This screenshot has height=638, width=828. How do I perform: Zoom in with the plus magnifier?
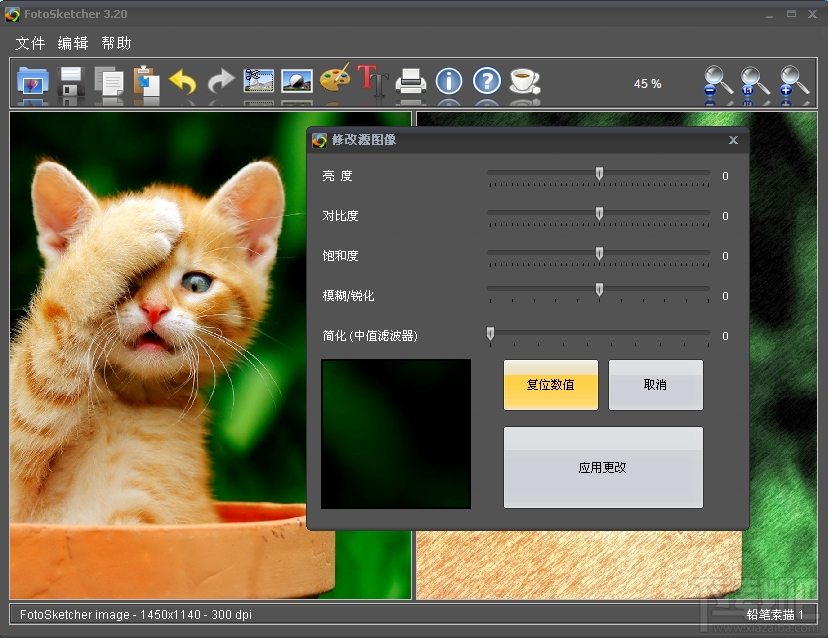click(x=794, y=81)
